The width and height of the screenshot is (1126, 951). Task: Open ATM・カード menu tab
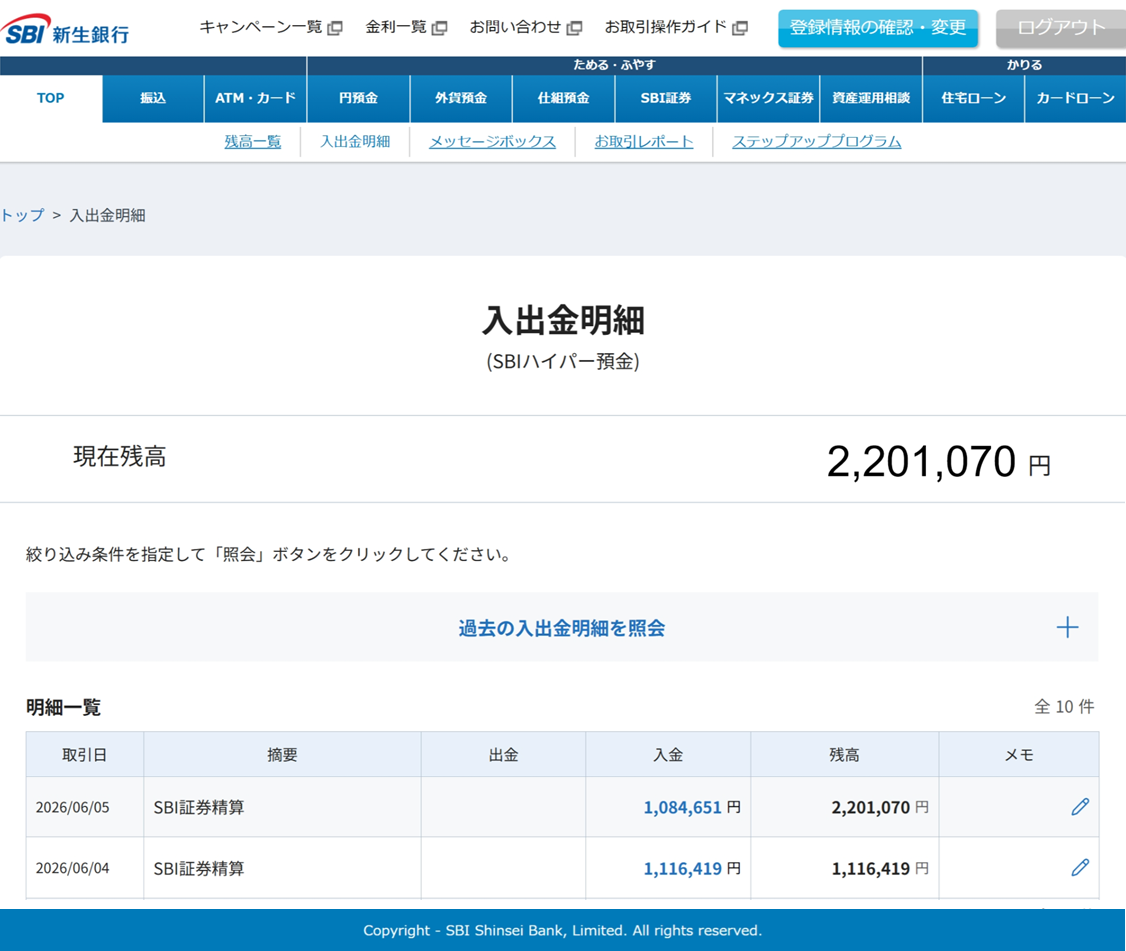[x=255, y=98]
